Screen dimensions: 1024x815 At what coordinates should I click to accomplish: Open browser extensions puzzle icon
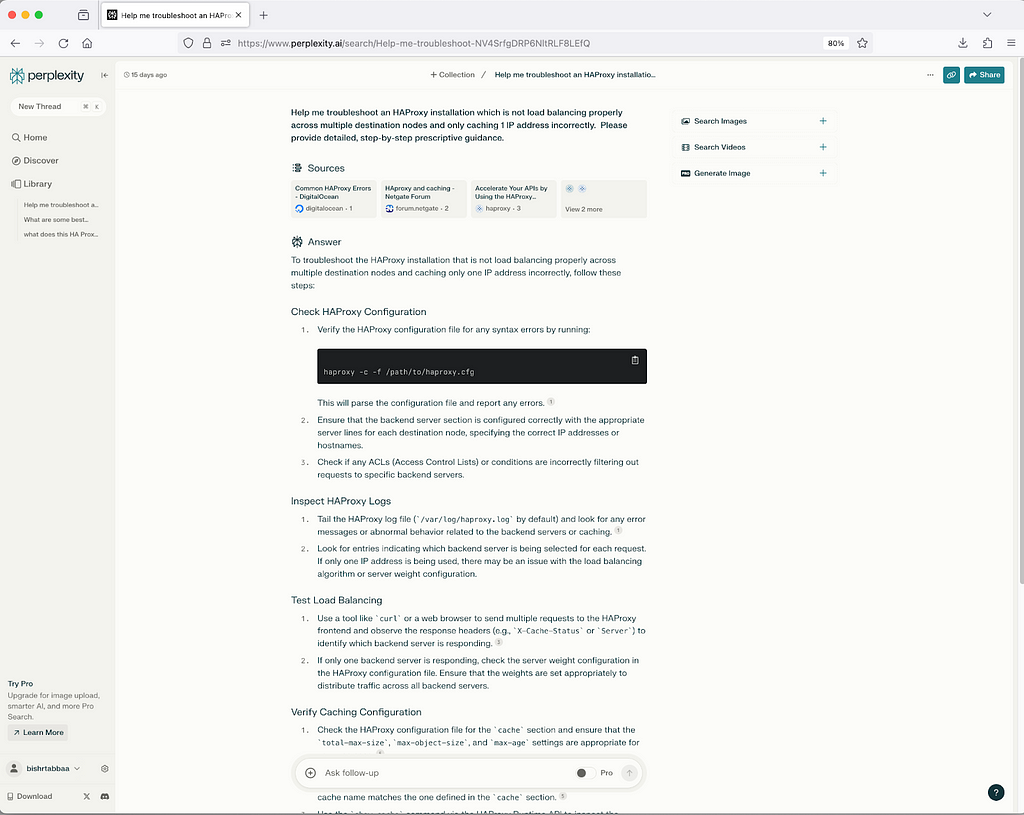pos(987,43)
